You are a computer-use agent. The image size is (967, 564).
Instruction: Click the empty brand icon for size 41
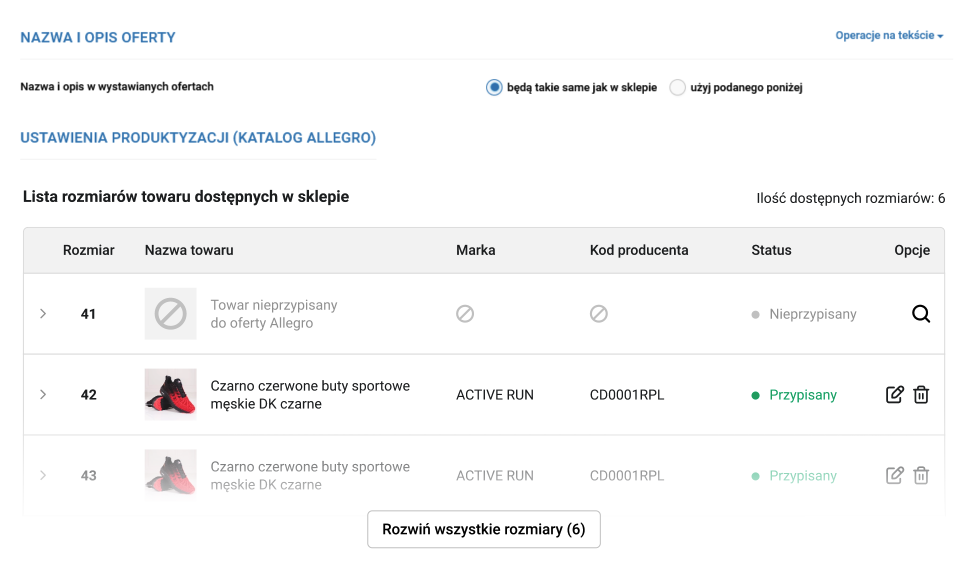pos(465,314)
